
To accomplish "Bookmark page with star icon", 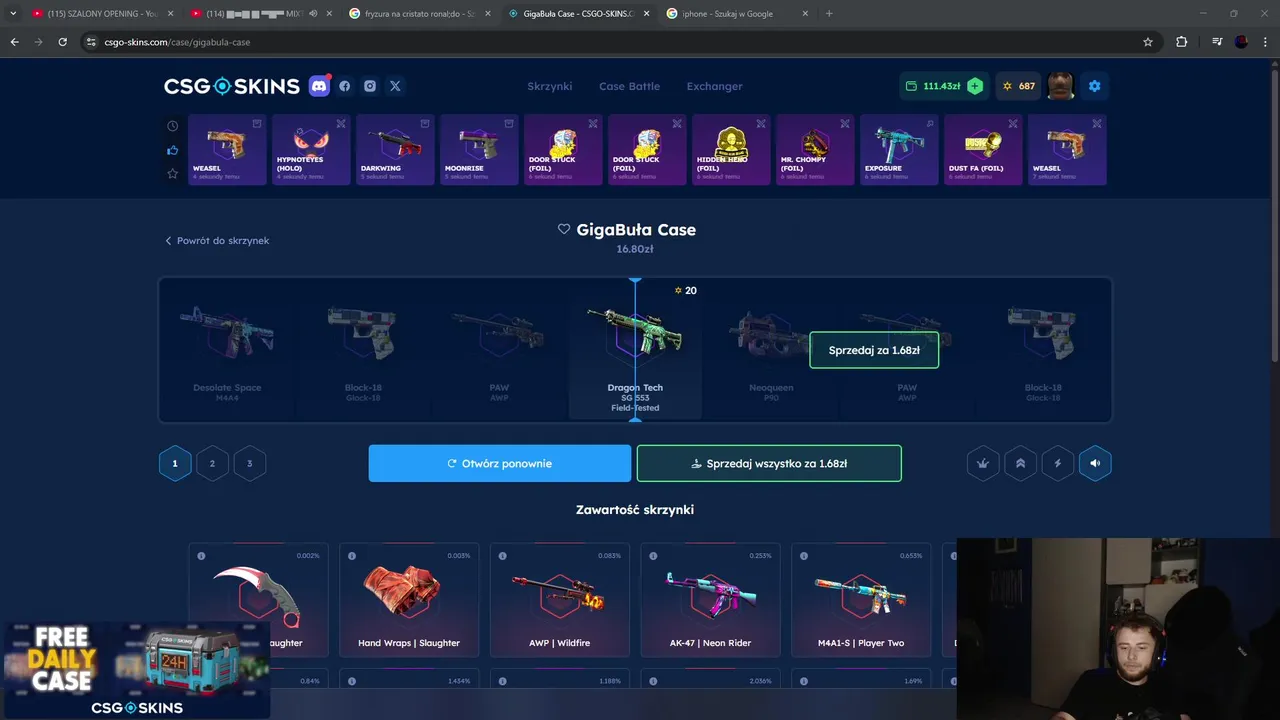I will point(1148,42).
